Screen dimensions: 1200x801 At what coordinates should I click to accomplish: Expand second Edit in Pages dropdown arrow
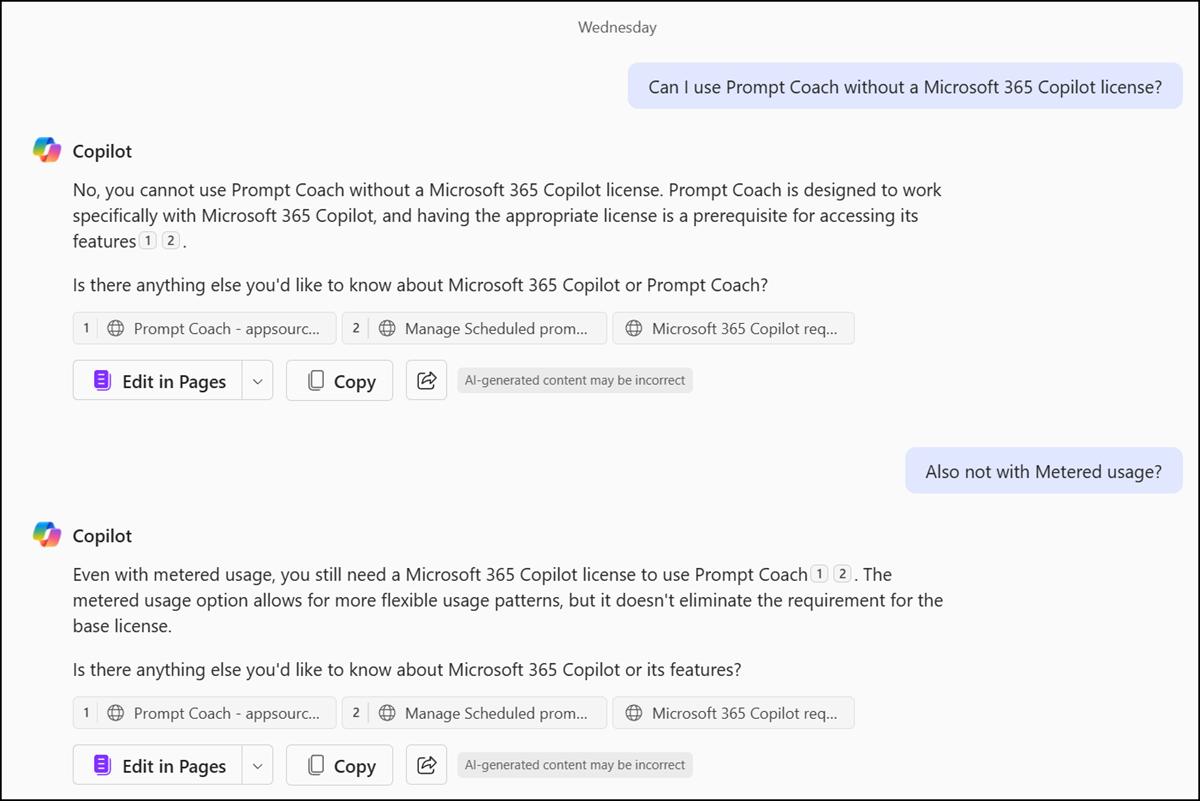pos(257,766)
